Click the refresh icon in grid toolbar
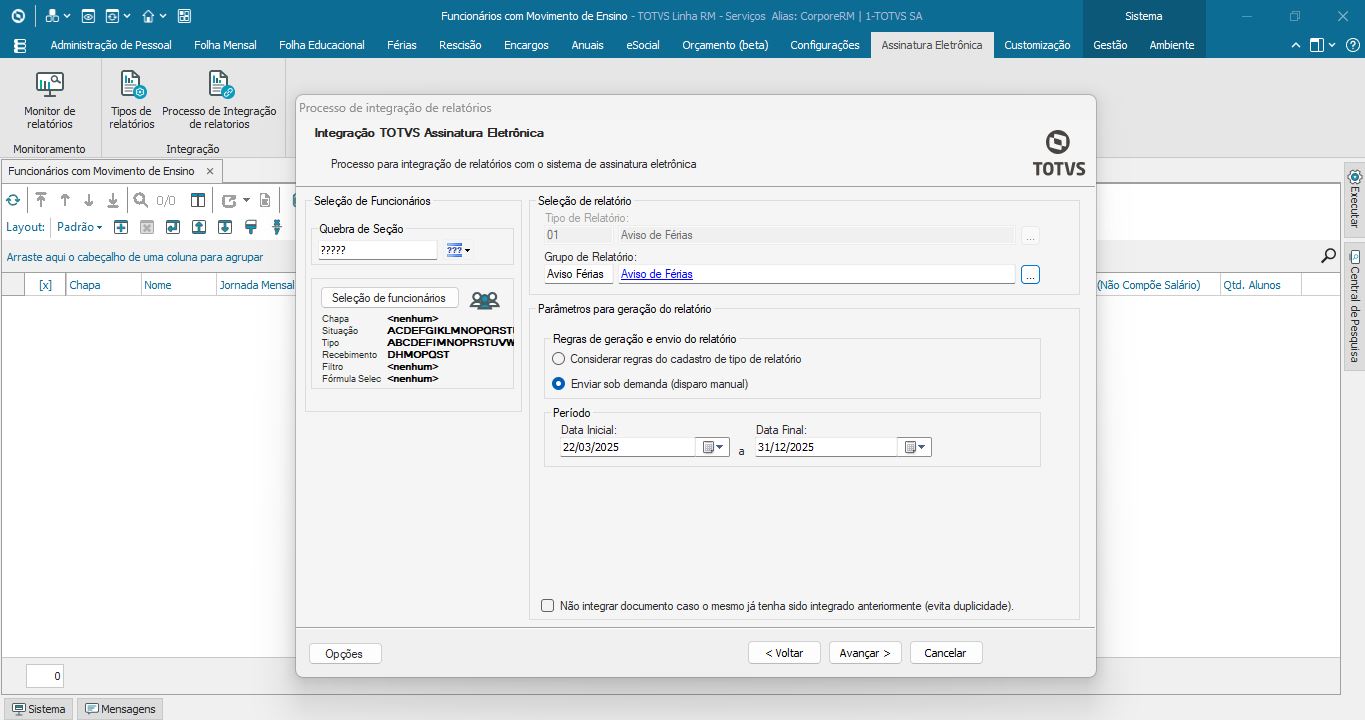Viewport: 1365px width, 720px height. (13, 200)
